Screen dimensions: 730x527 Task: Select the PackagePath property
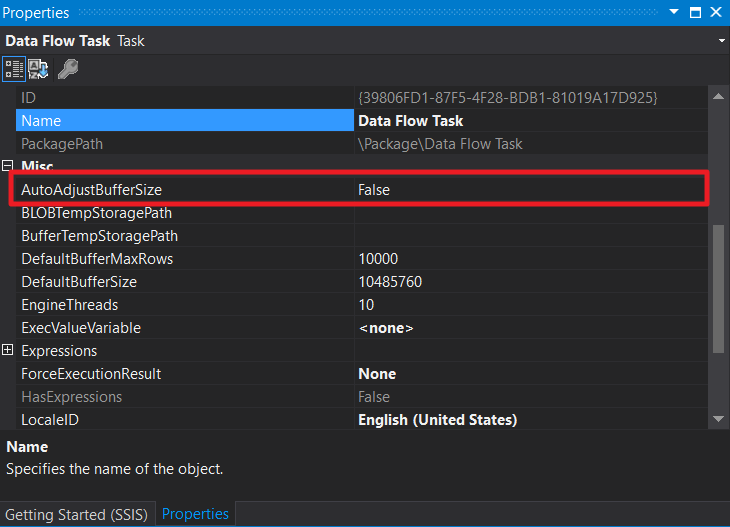pos(185,144)
